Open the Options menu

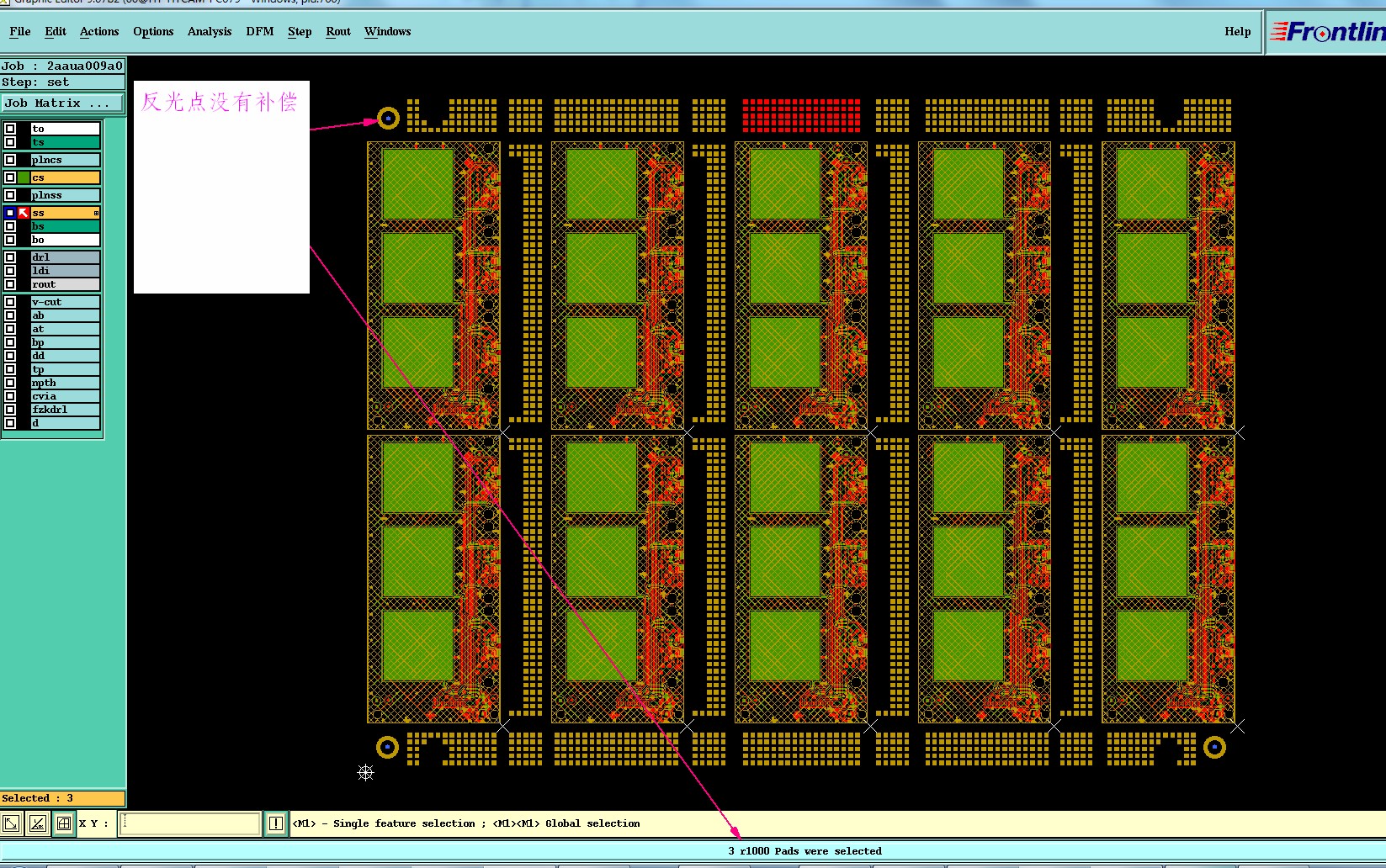153,31
